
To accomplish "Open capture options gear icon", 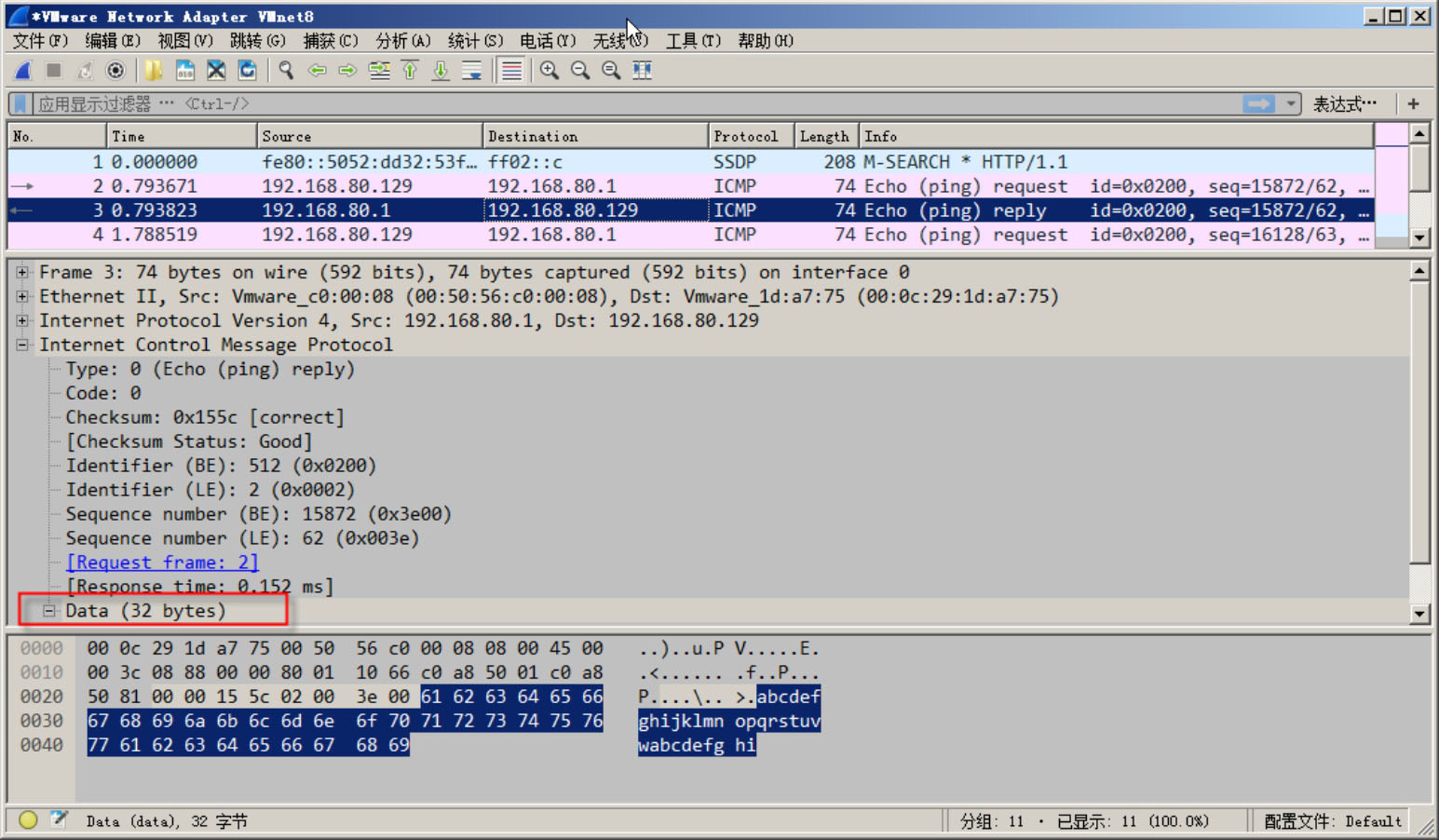I will [x=115, y=70].
